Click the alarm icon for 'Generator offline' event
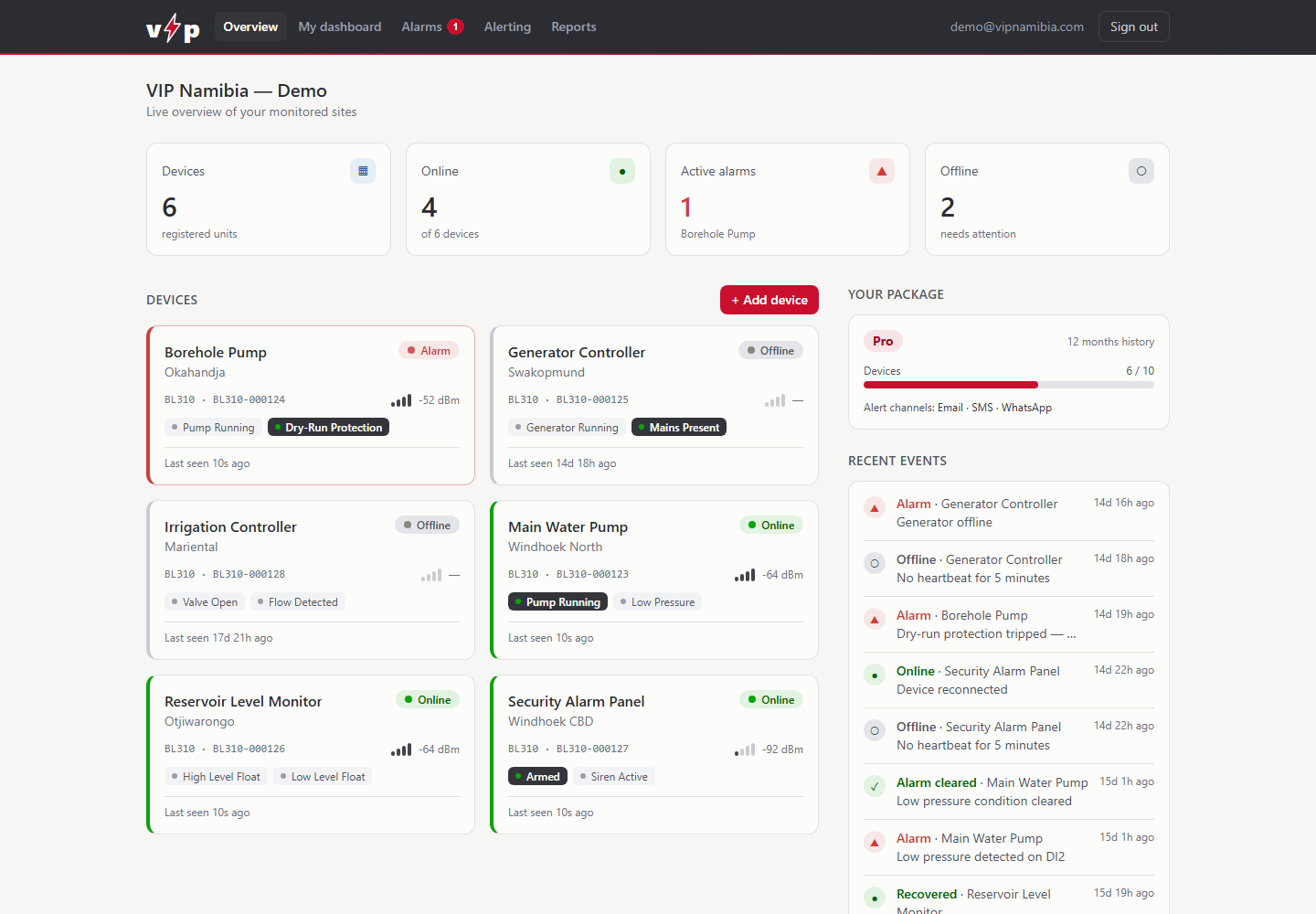Viewport: 1316px width, 914px height. [x=875, y=508]
